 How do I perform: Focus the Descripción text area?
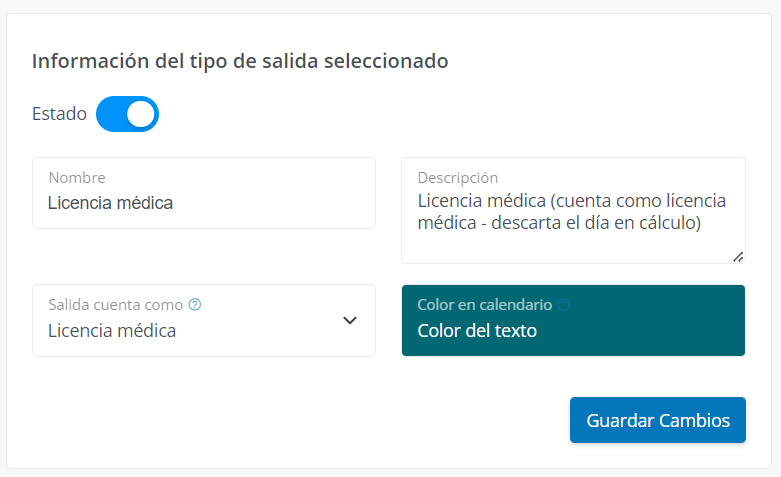click(x=573, y=211)
